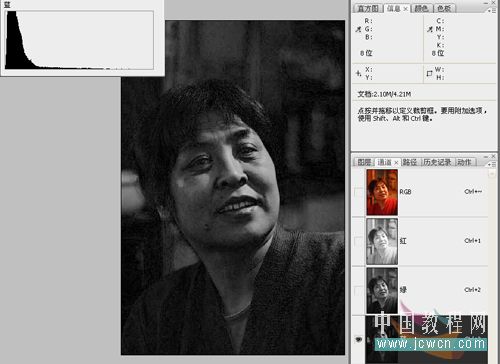The image size is (500, 364).
Task: Click the Channels panel scrollbar up arrow
Action: (x=492, y=173)
